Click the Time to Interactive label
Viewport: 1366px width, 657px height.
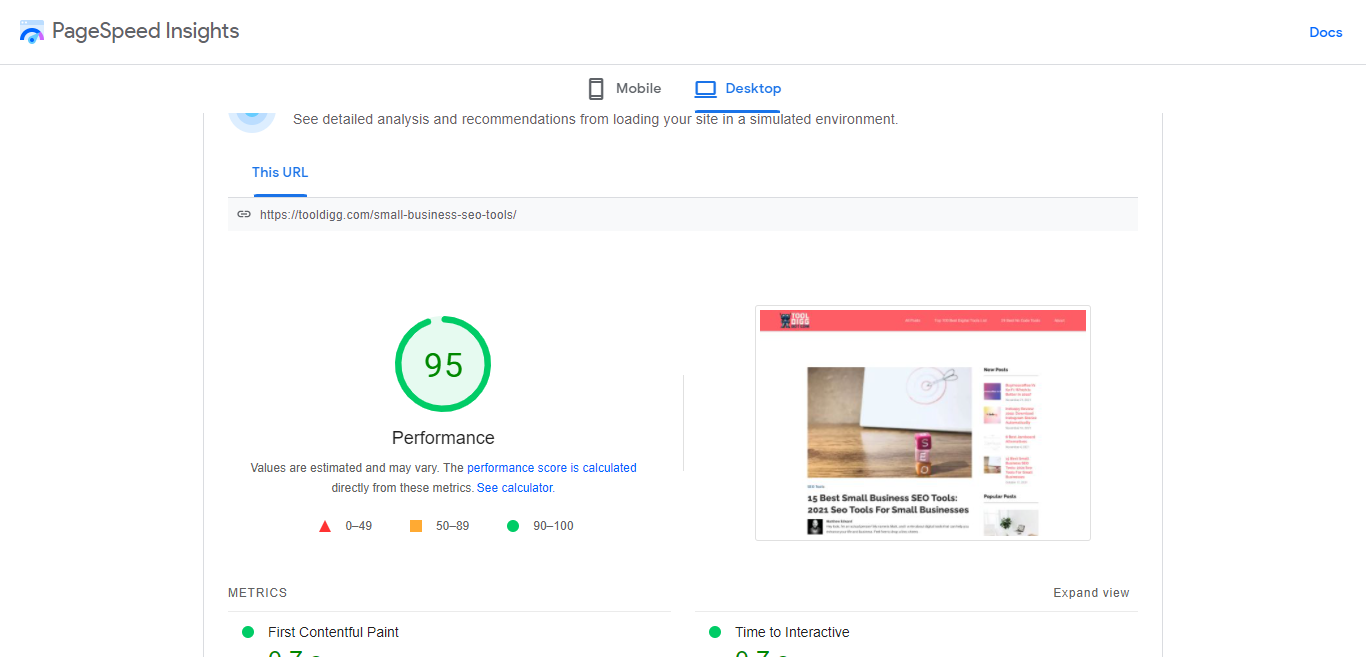[792, 632]
